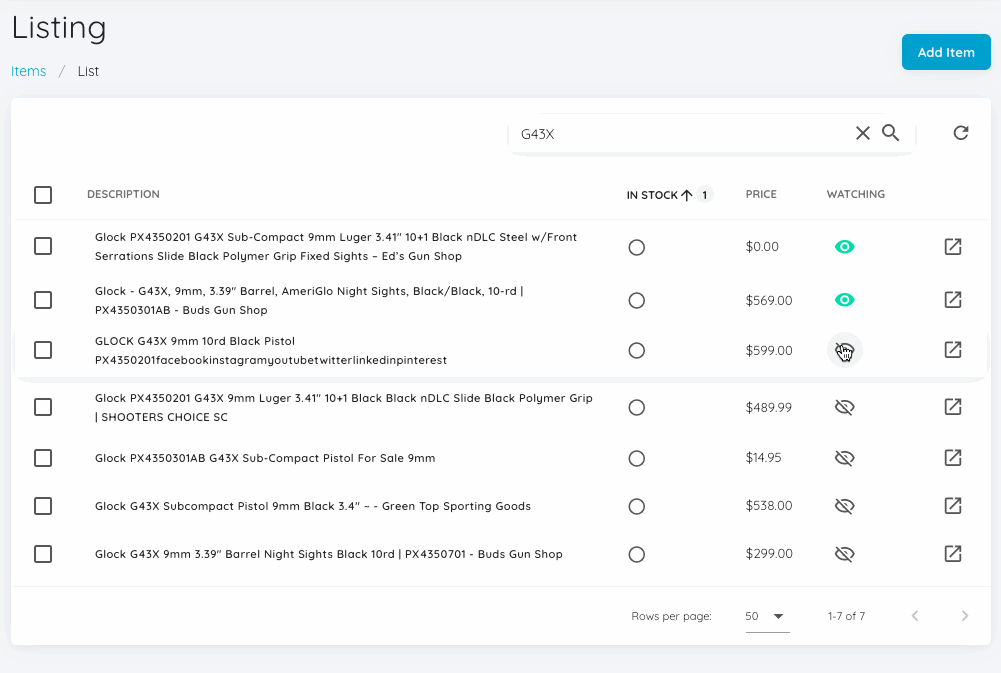The width and height of the screenshot is (1001, 673).
Task: Open the rows per page dropdown
Action: coord(767,616)
